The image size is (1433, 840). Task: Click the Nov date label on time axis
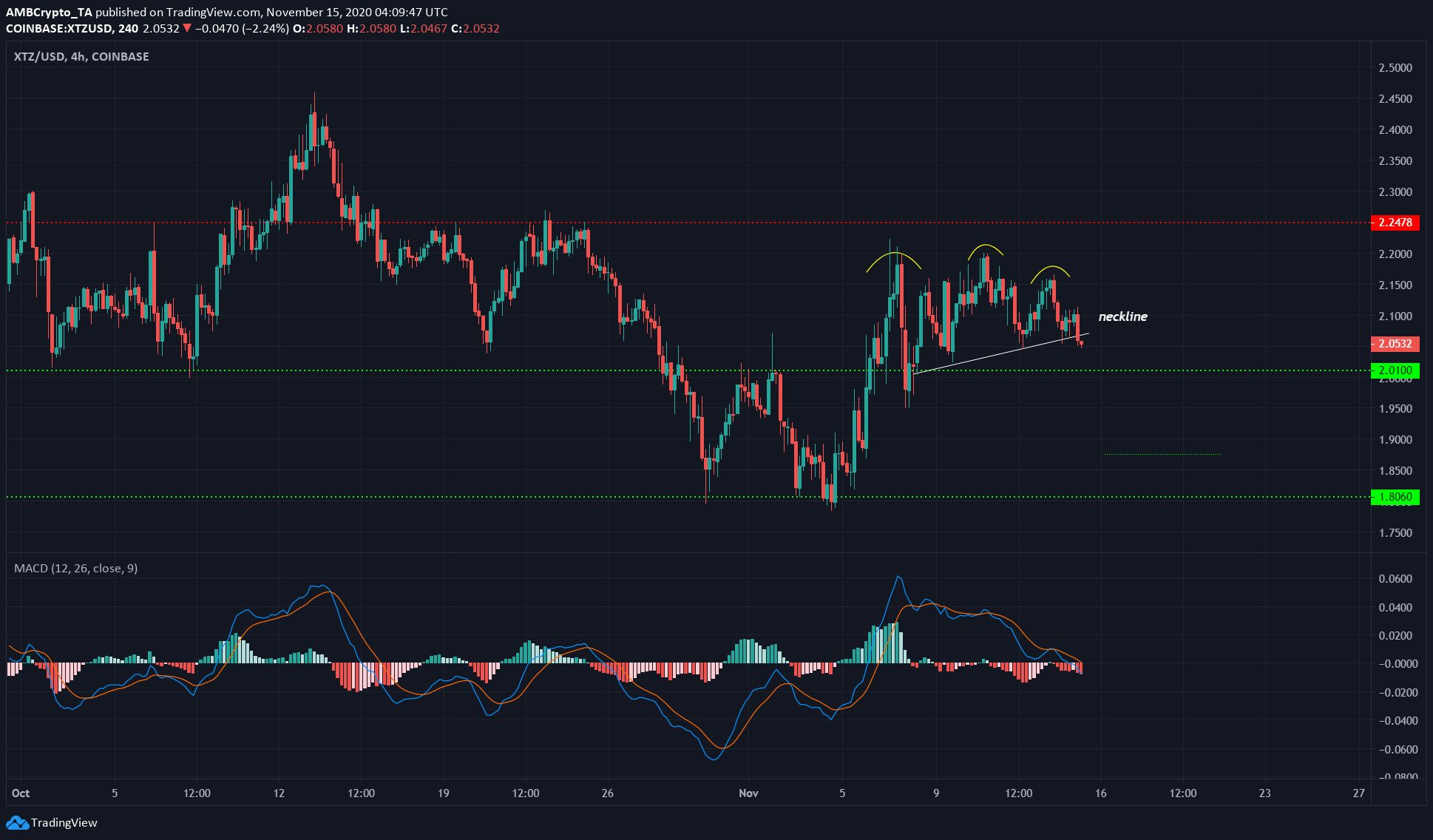point(749,793)
